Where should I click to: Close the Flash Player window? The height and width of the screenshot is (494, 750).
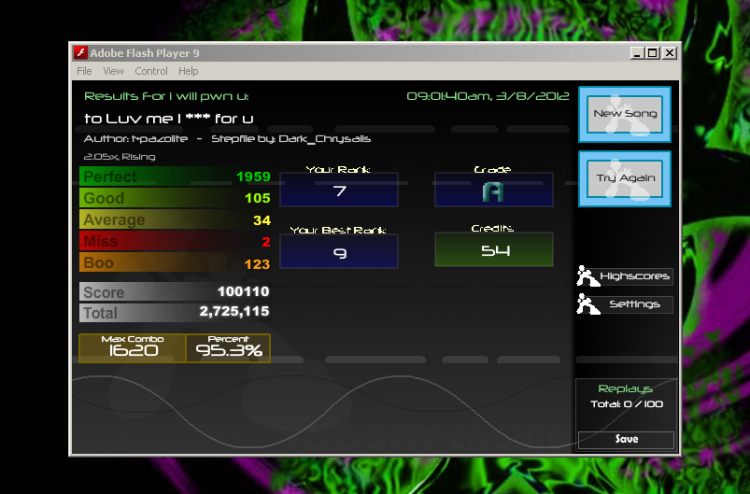[x=670, y=53]
